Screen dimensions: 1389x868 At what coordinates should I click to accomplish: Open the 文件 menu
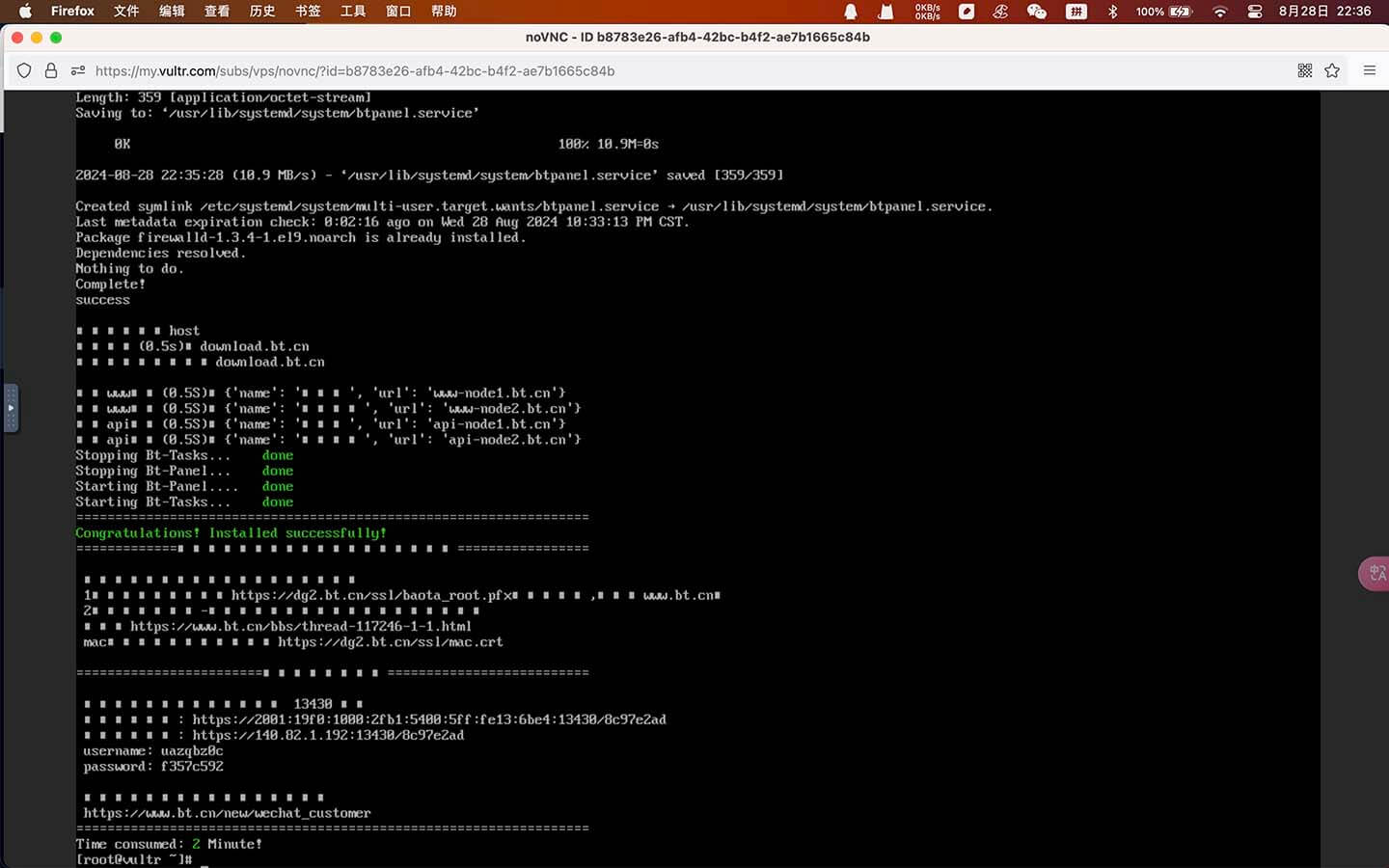pos(126,12)
